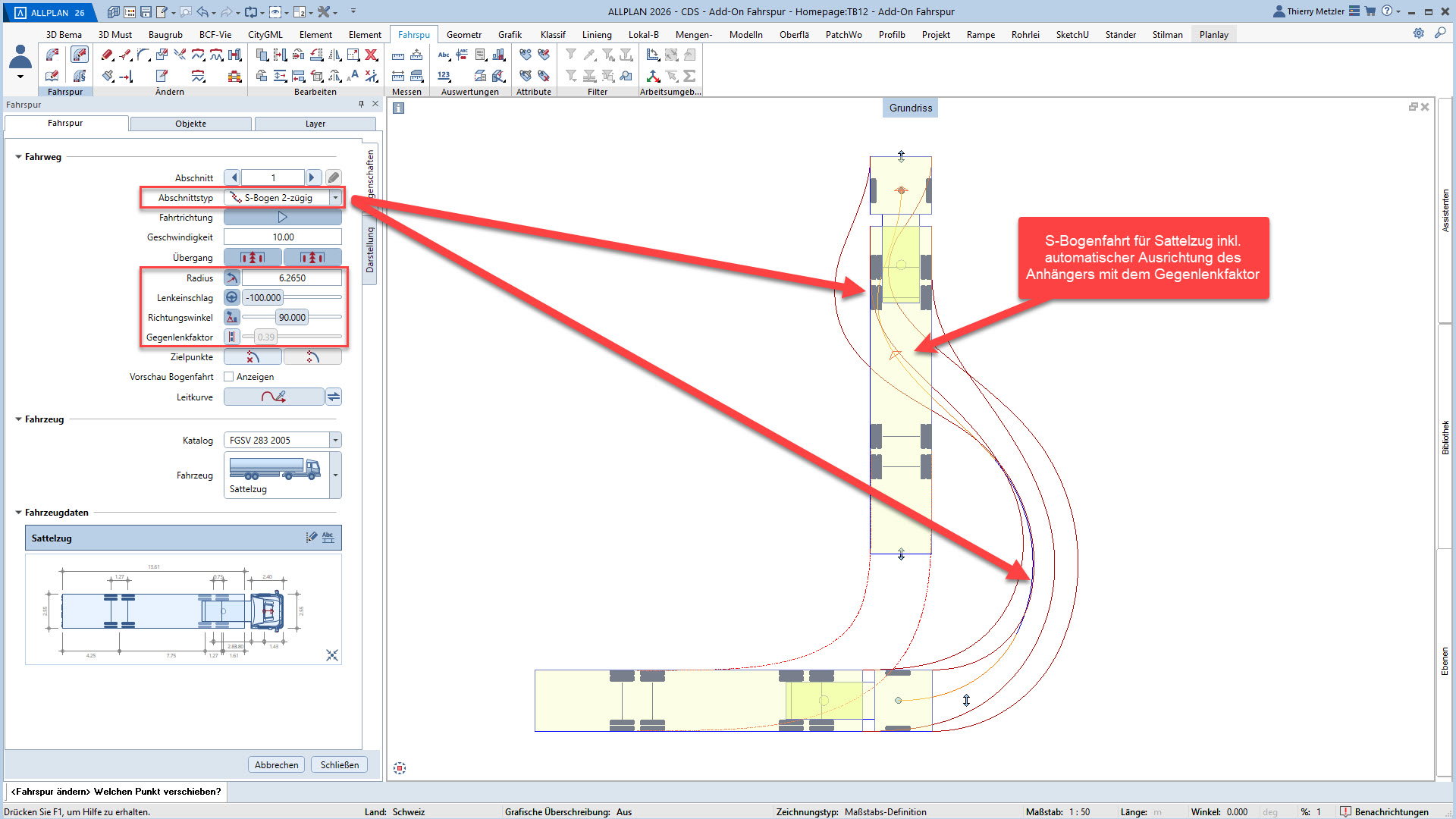Collapse the Fahrzeugdaten section
This screenshot has width=1456, height=819.
pos(19,513)
